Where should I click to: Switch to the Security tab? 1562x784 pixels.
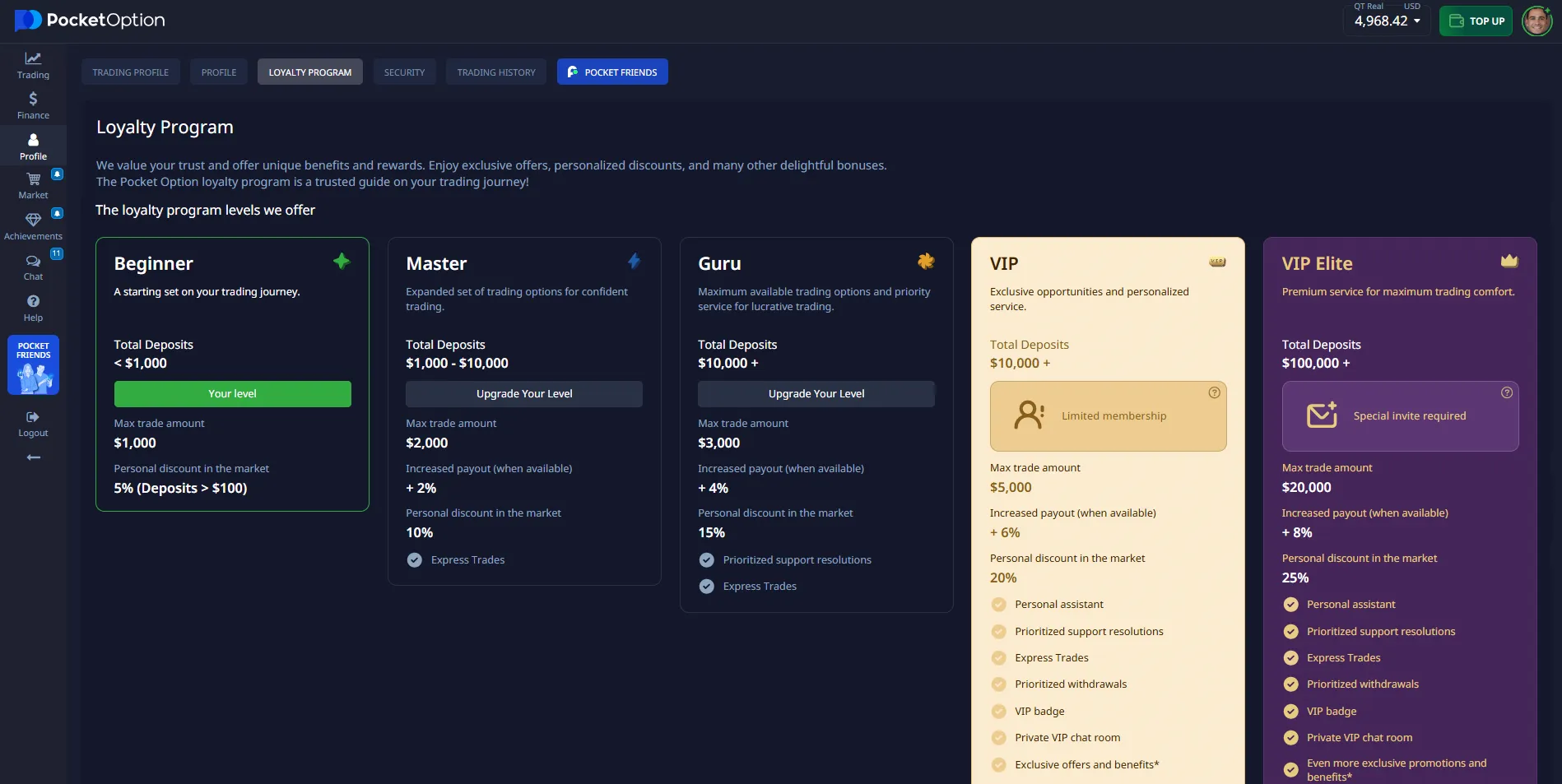click(404, 72)
